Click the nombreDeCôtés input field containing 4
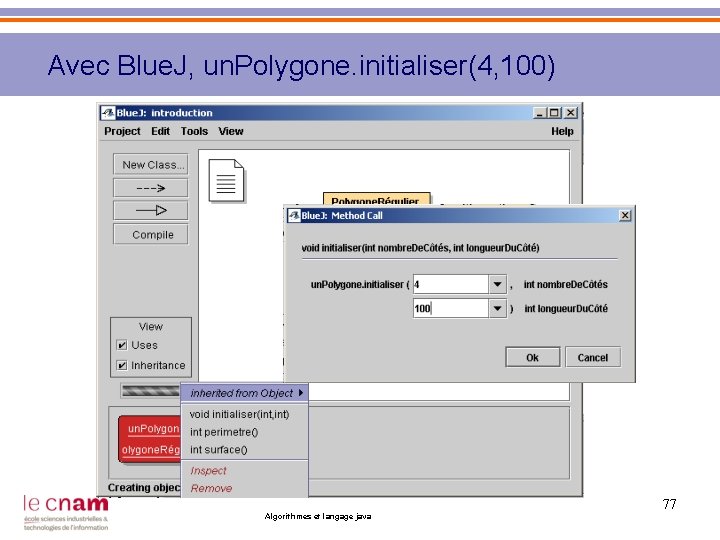The width and height of the screenshot is (720, 540). point(450,284)
